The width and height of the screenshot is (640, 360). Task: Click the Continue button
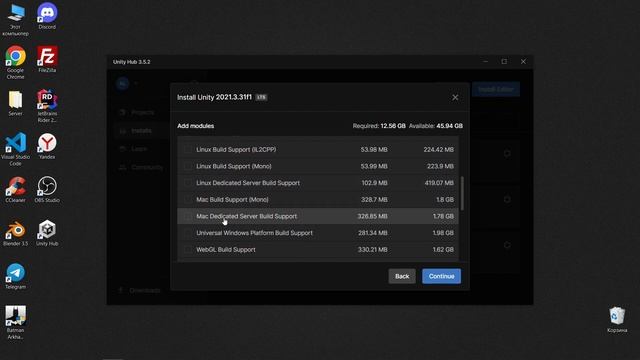(x=441, y=276)
